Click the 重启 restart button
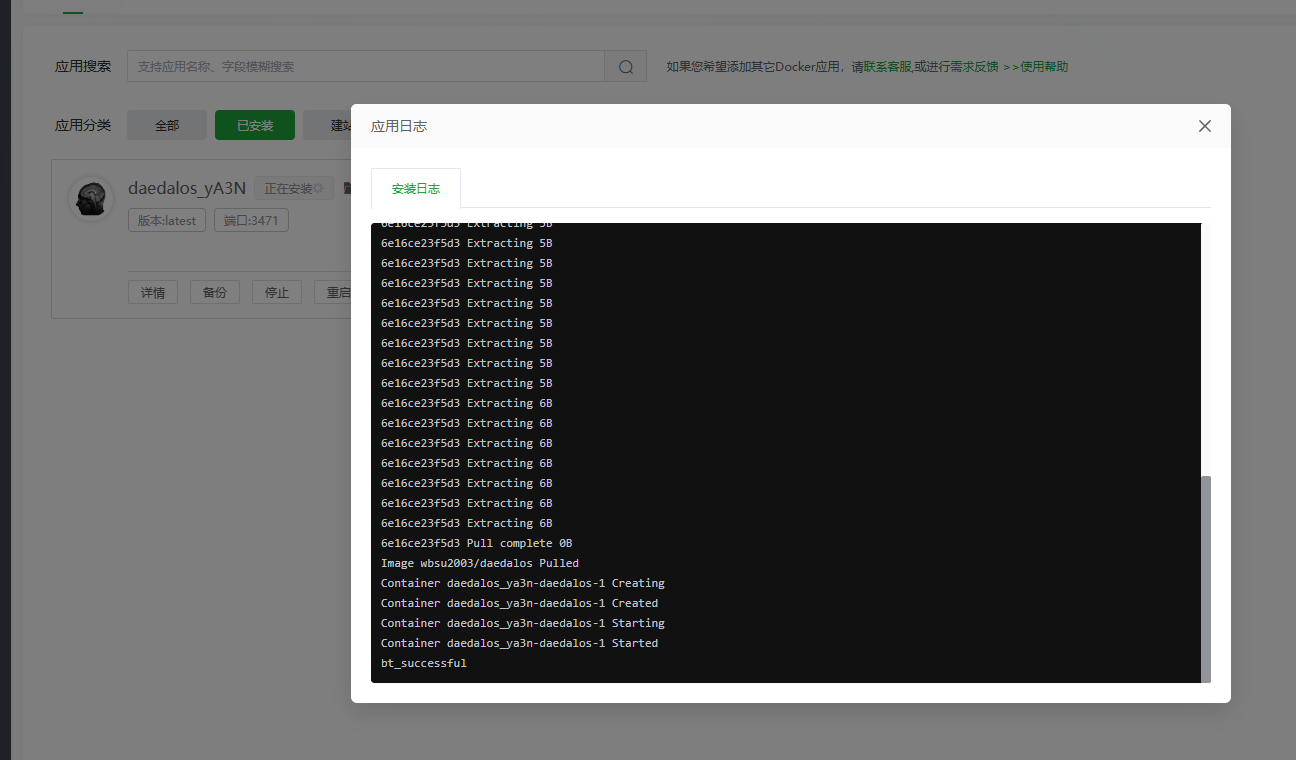The height and width of the screenshot is (760, 1296). coord(333,292)
